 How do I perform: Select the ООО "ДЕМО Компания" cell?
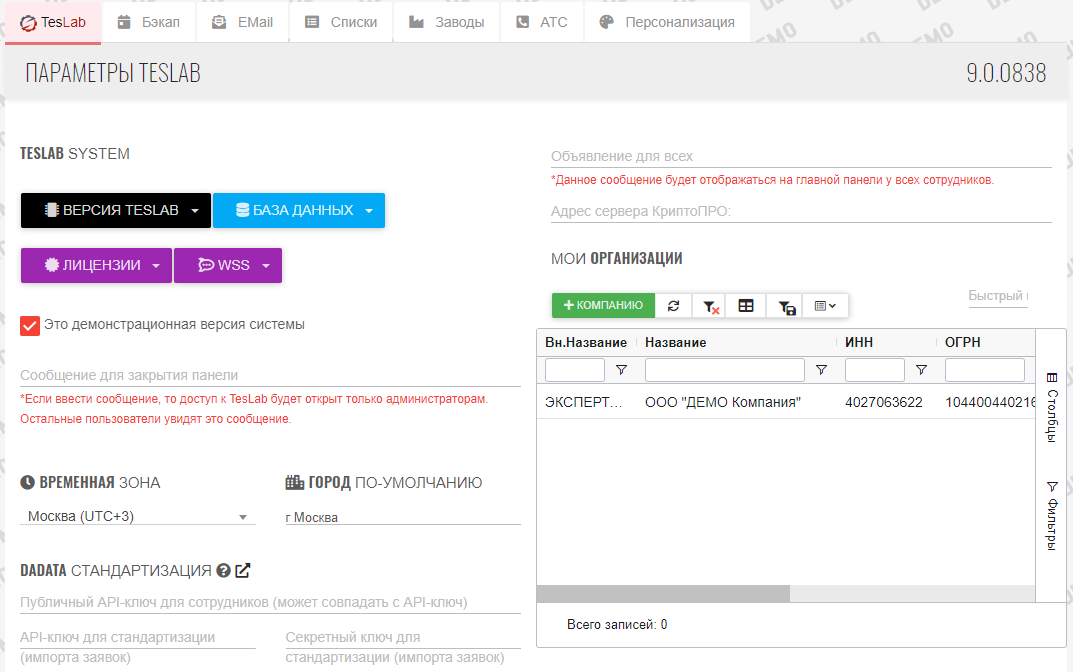click(x=723, y=402)
